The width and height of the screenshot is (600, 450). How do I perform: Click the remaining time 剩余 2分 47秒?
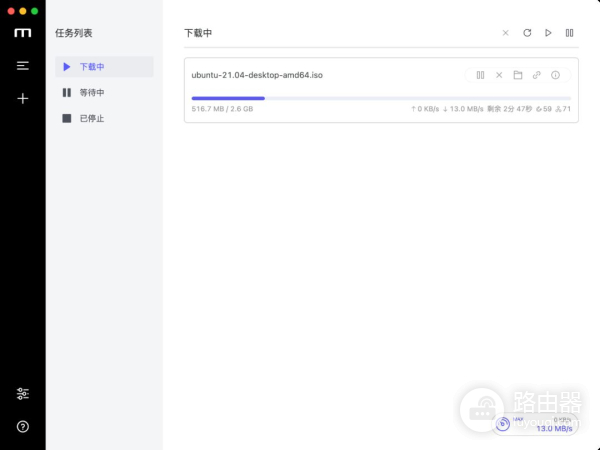(x=509, y=109)
